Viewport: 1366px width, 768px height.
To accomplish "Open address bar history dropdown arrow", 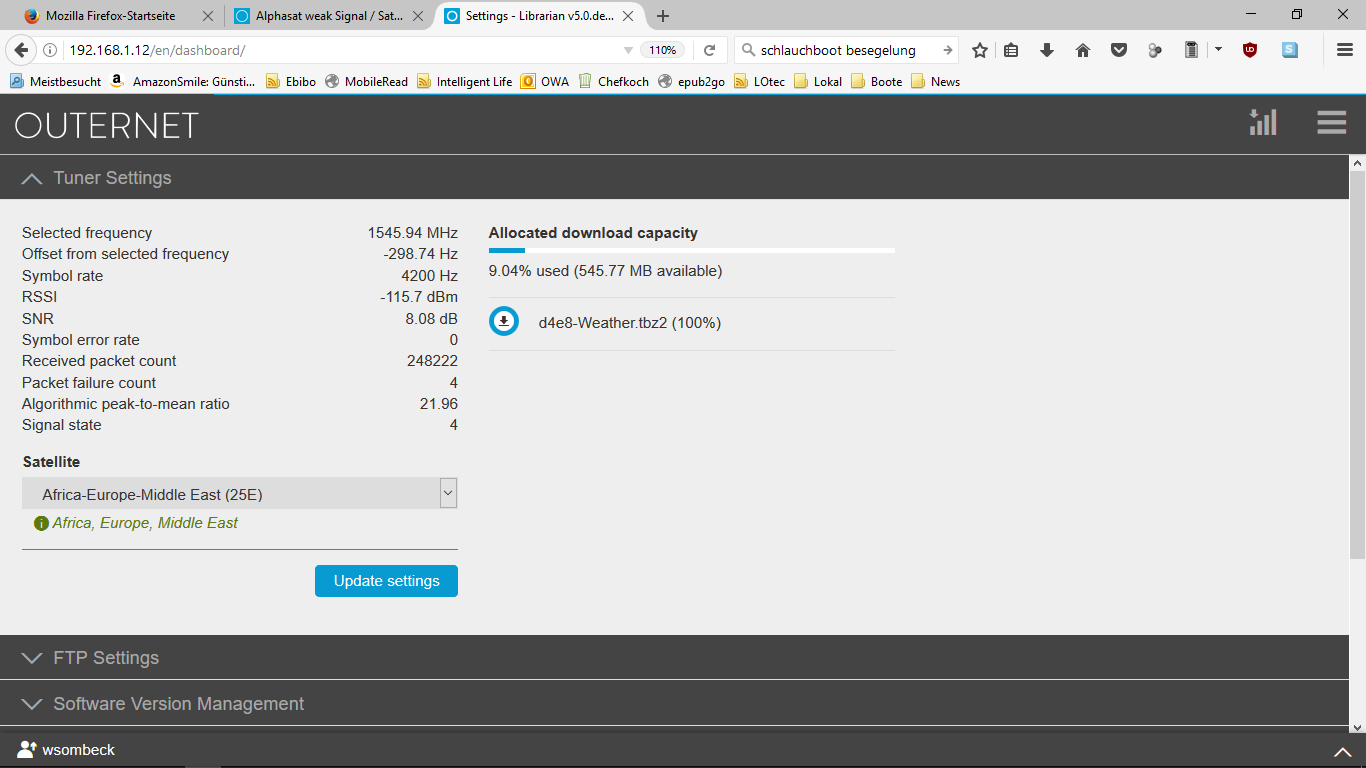I will tap(628, 50).
